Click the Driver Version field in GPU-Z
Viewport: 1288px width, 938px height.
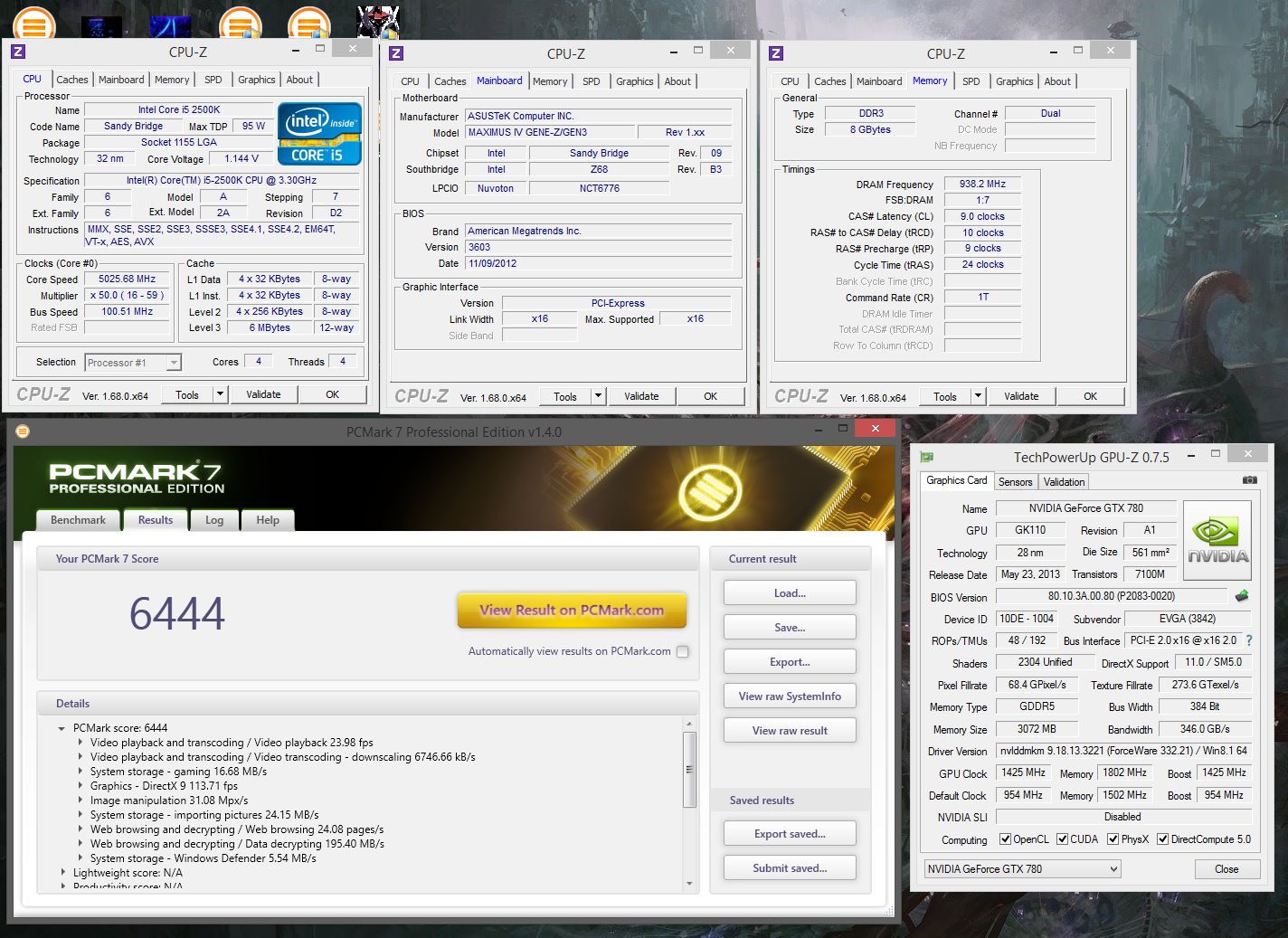(x=1124, y=751)
